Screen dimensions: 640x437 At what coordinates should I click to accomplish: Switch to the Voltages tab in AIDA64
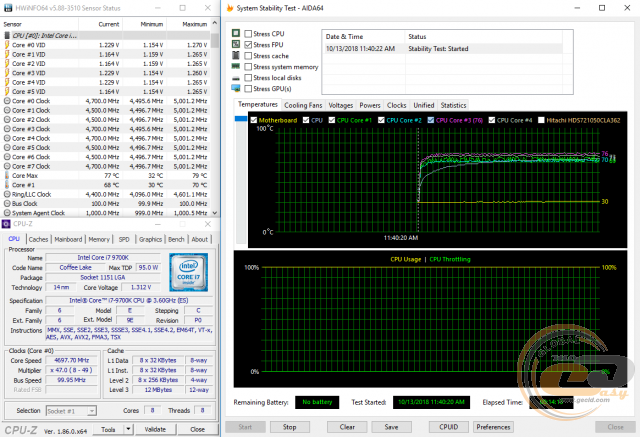pos(340,105)
